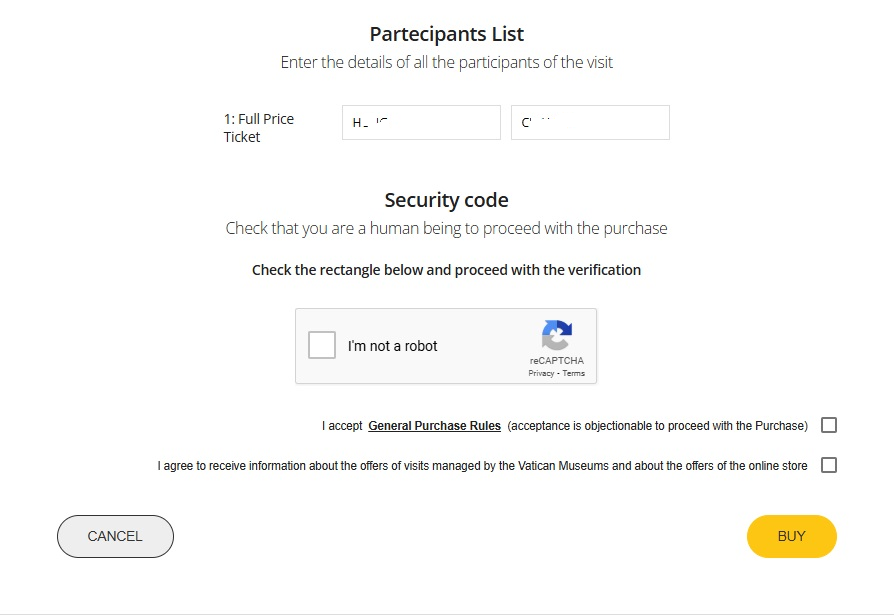Tick the I'm not a robot checkbox
Image resolution: width=894 pixels, height=615 pixels.
(x=322, y=345)
